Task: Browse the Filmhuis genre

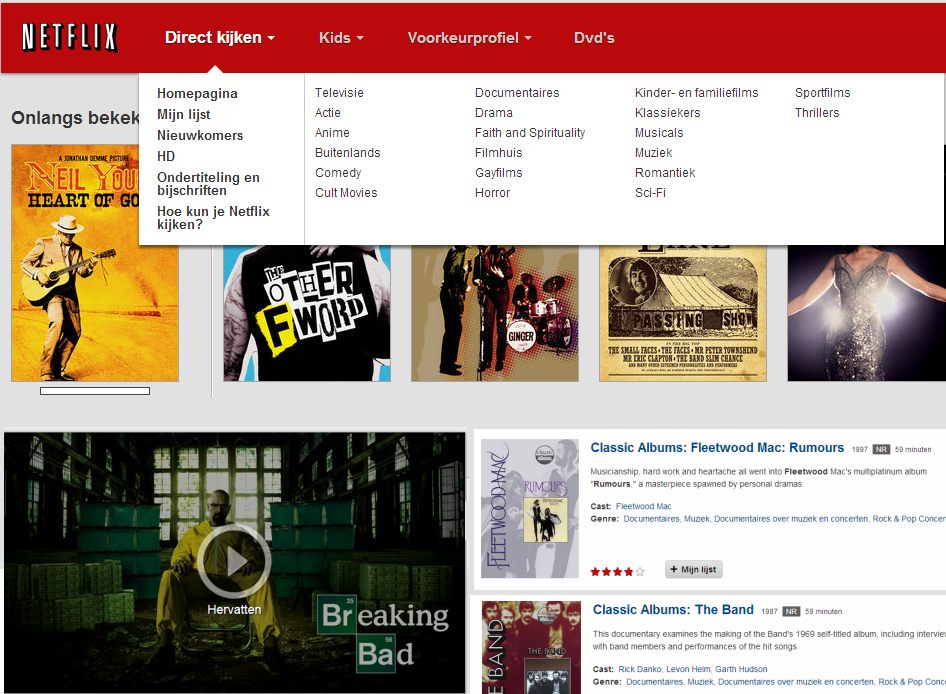Action: [498, 153]
